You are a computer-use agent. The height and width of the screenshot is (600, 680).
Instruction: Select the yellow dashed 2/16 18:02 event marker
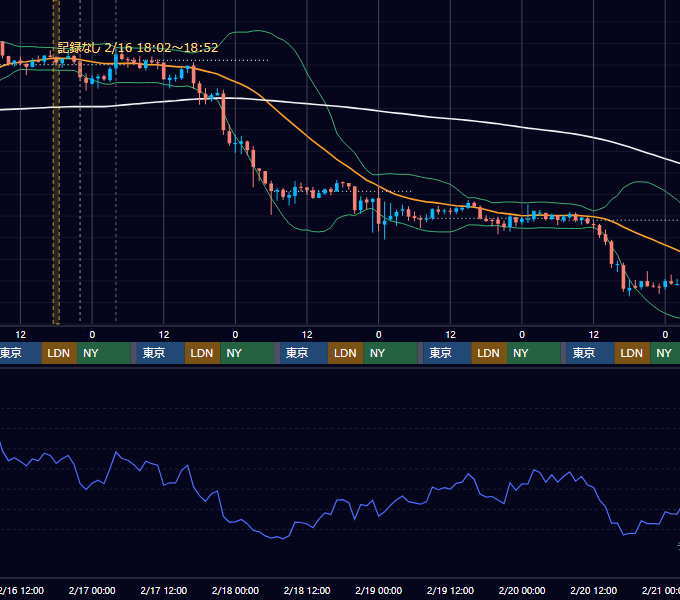coord(56,162)
